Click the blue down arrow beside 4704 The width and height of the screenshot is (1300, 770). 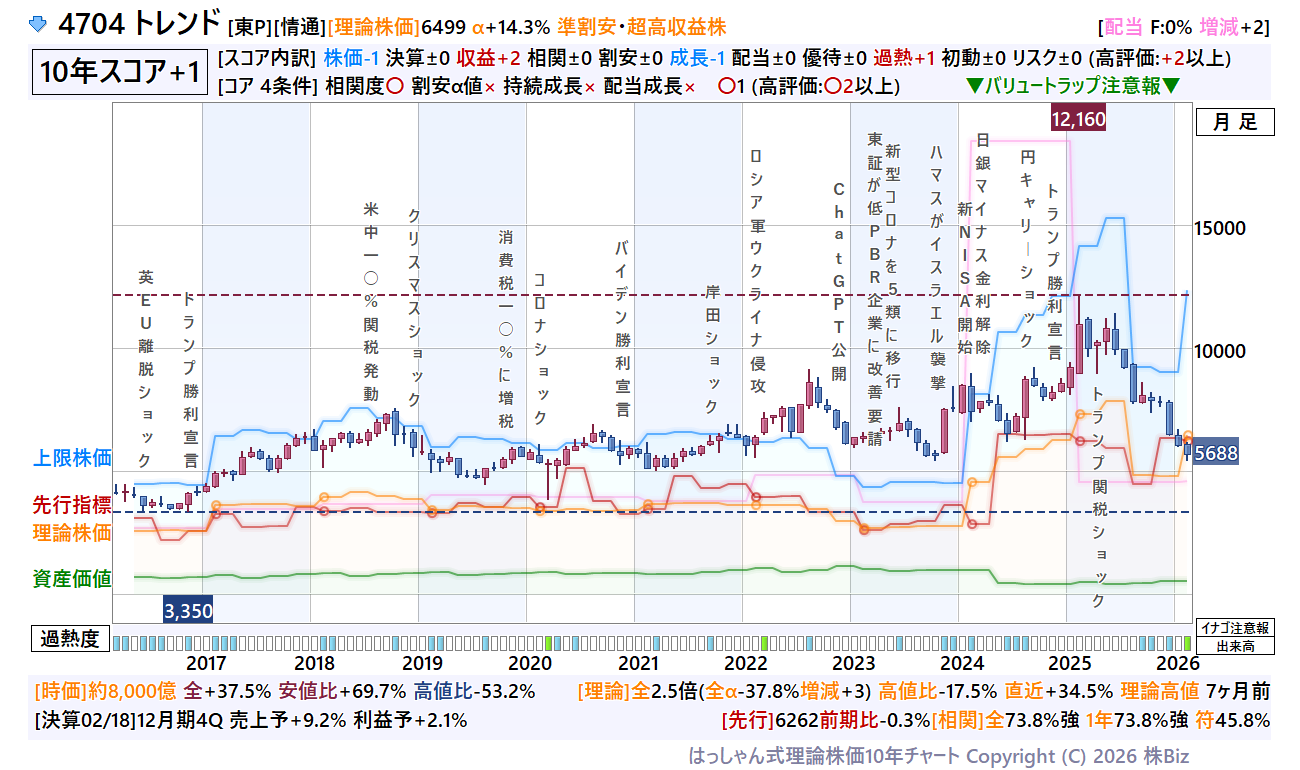pyautogui.click(x=37, y=22)
